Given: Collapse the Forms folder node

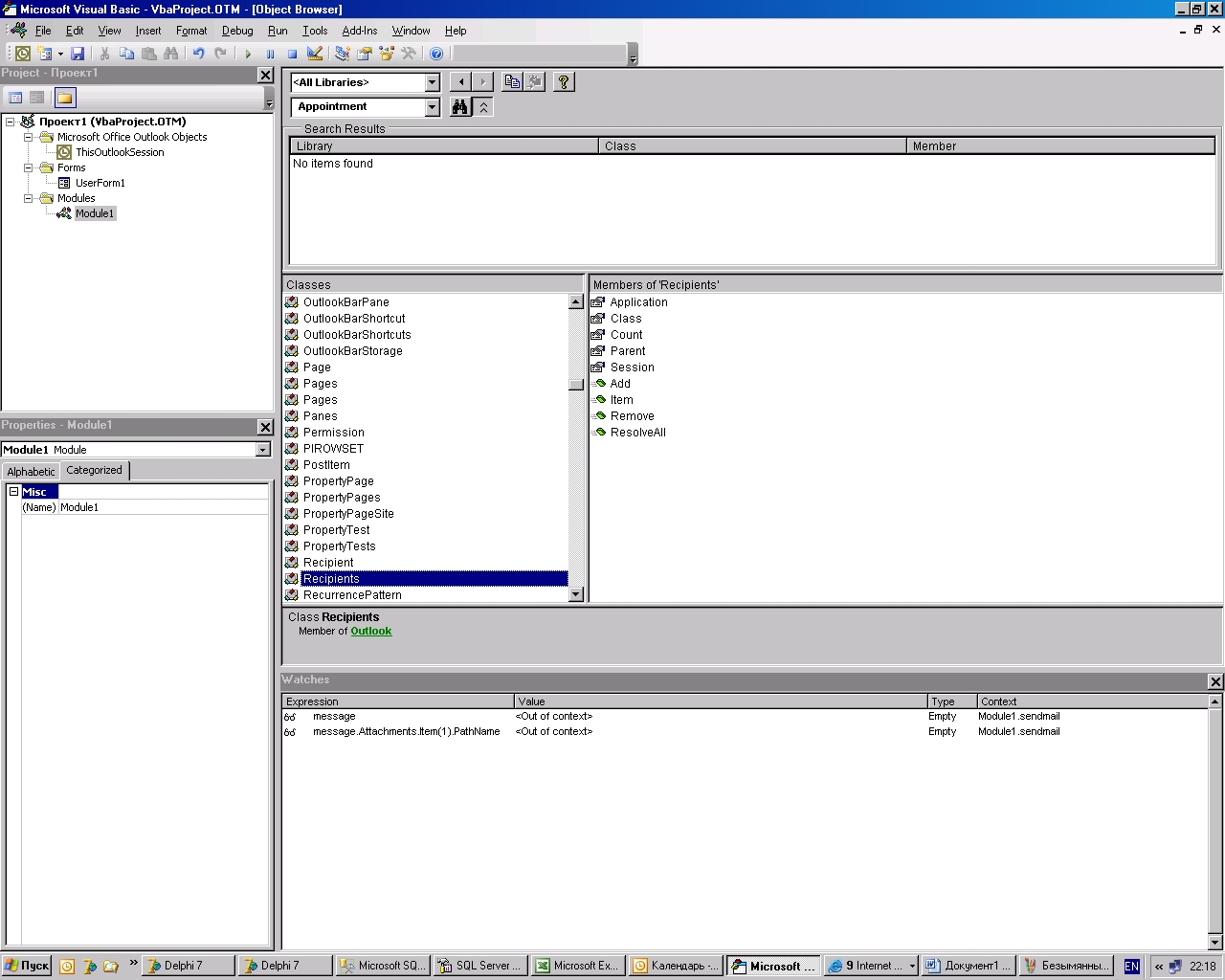Looking at the screenshot, I should [29, 167].
